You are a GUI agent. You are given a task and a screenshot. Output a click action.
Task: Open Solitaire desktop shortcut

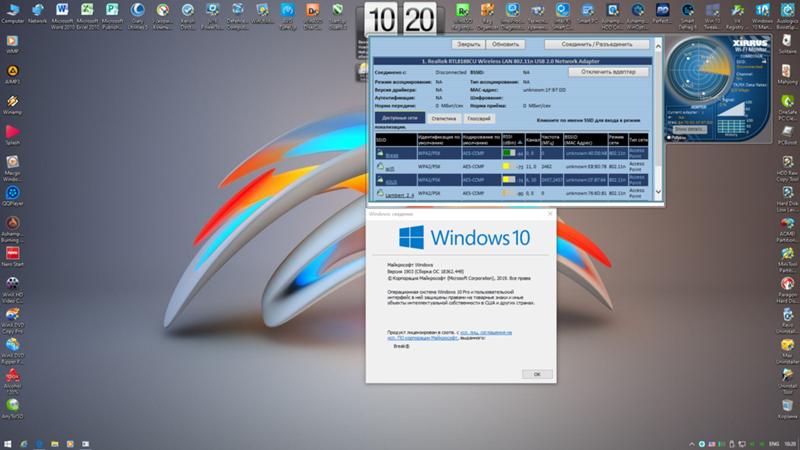(787, 44)
